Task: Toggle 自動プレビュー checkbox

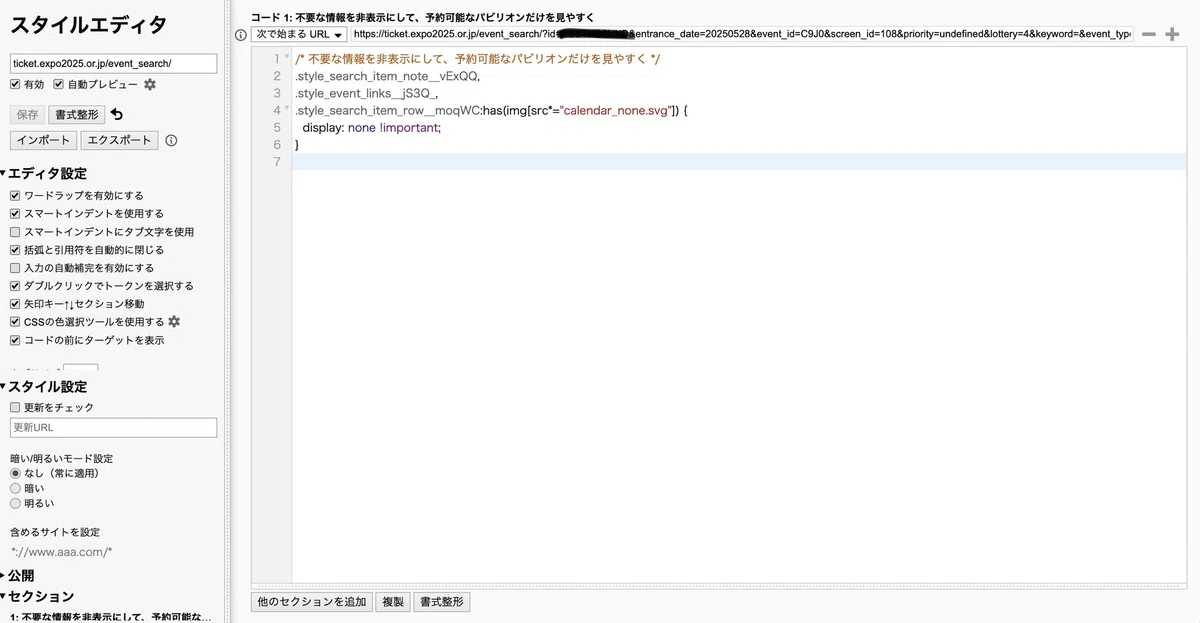Action: click(59, 85)
